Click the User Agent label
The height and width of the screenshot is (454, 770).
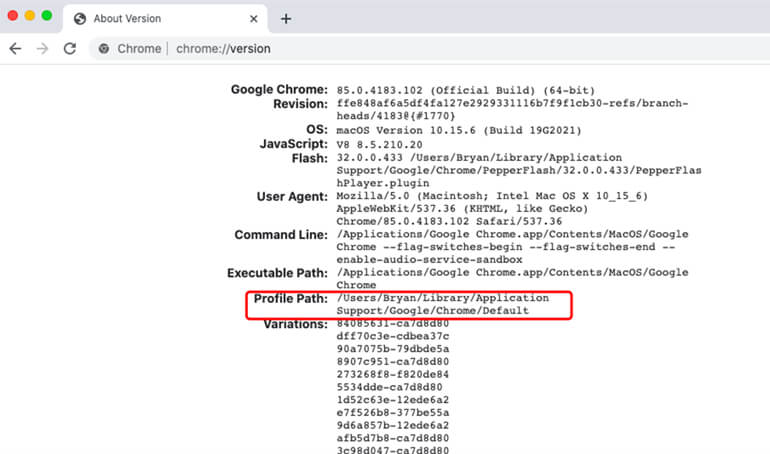coord(292,196)
